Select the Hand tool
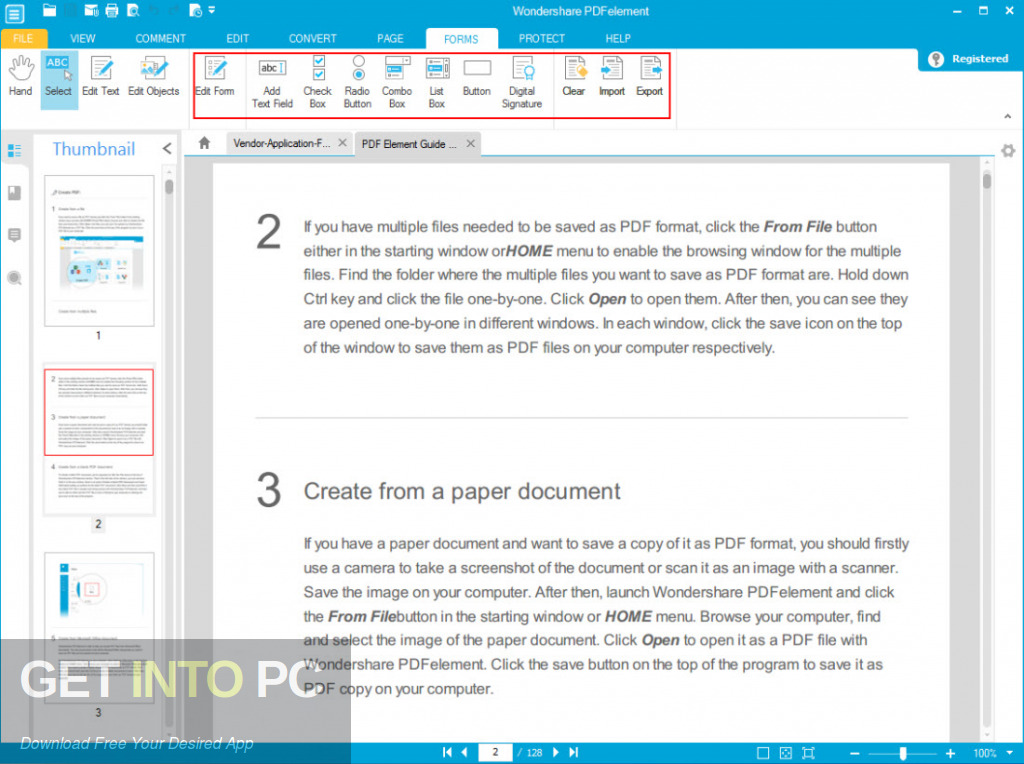 coord(20,76)
